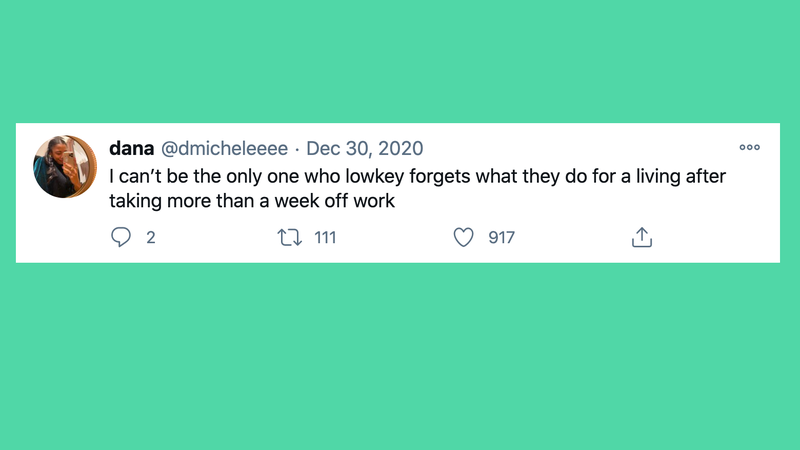Click the word "lowkey" in the tweet
Image resolution: width=800 pixels, height=450 pixels.
[370, 175]
